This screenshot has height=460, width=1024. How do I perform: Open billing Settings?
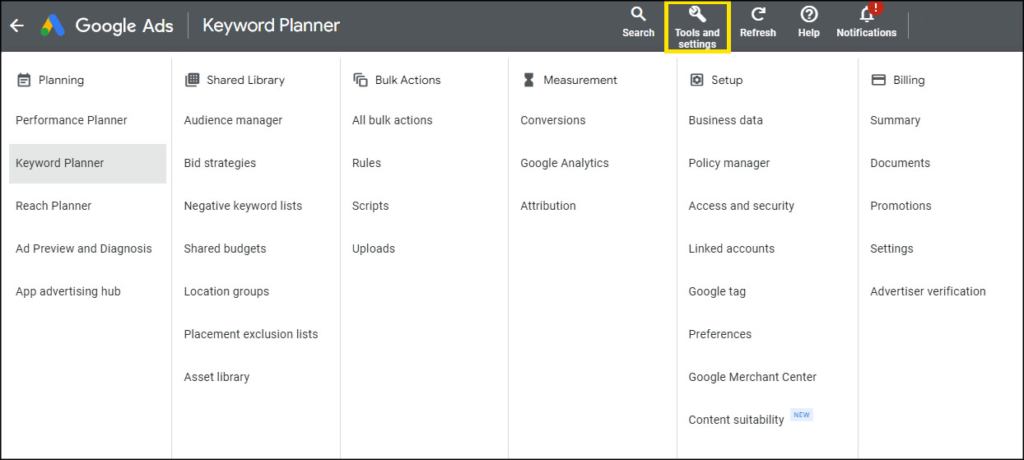pos(891,249)
